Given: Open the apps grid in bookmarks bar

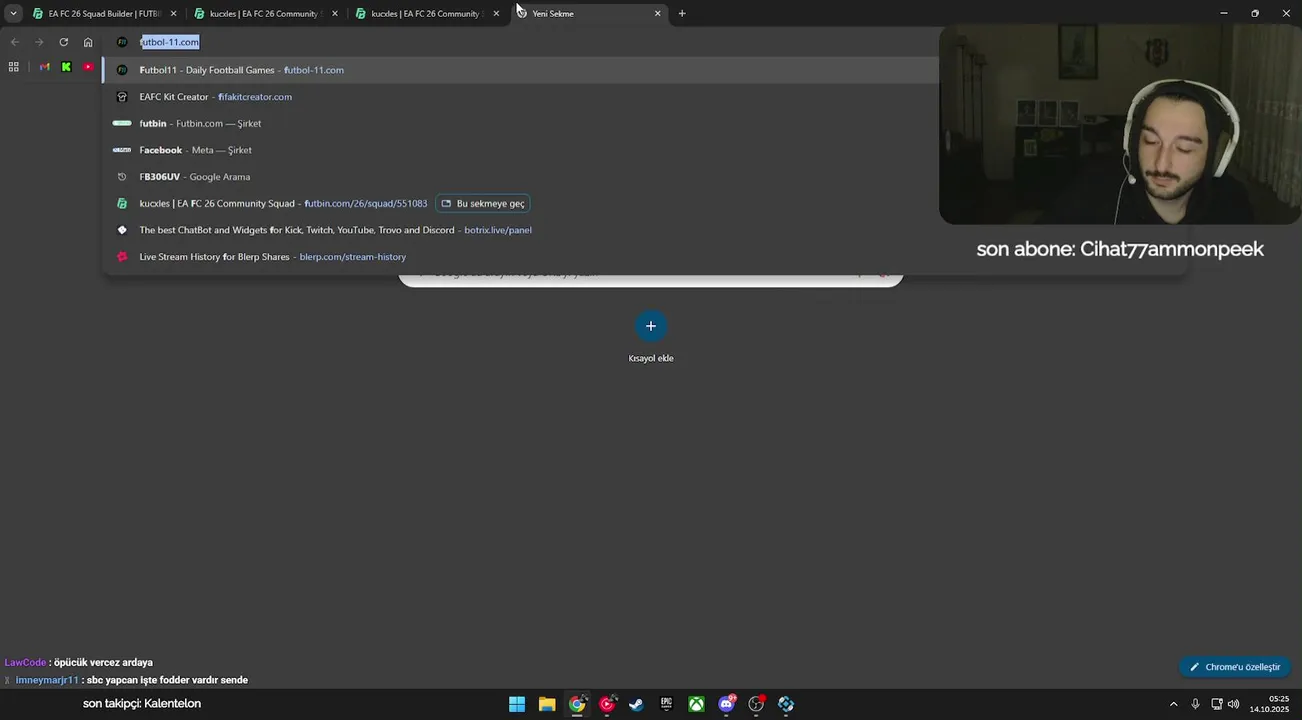Looking at the screenshot, I should [x=13, y=67].
